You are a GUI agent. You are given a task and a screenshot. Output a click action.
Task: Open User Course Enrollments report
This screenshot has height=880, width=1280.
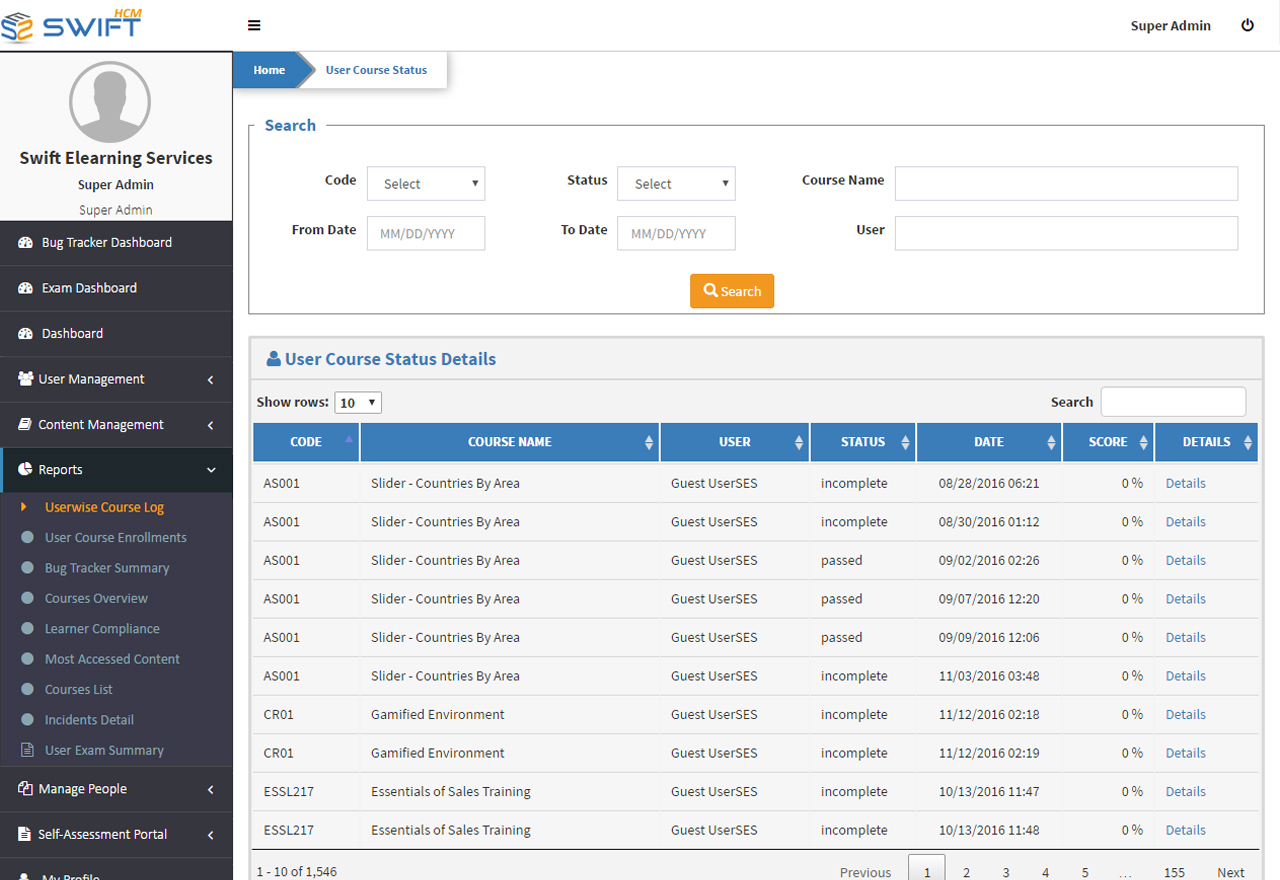[x=115, y=538]
